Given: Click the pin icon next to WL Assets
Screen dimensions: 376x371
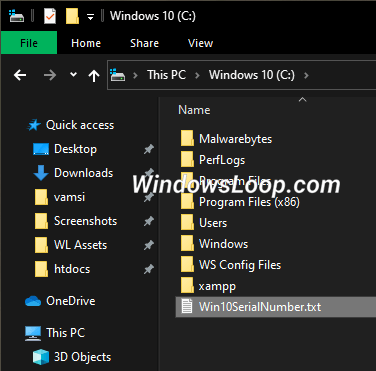Looking at the screenshot, I should pos(149,245).
